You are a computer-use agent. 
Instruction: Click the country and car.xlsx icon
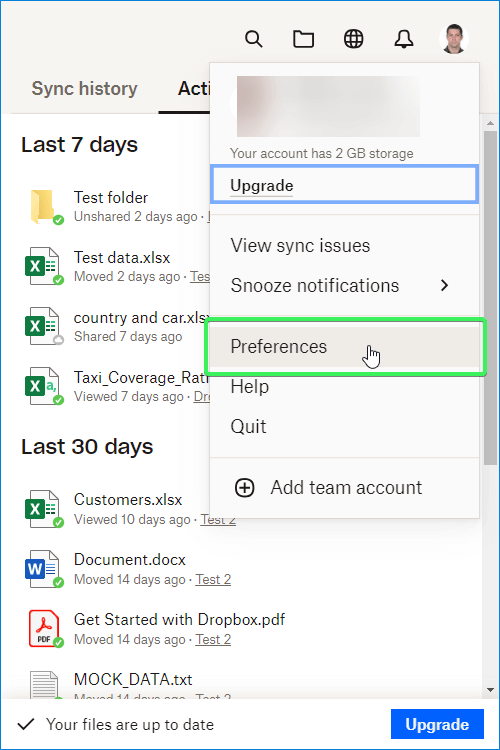point(44,326)
